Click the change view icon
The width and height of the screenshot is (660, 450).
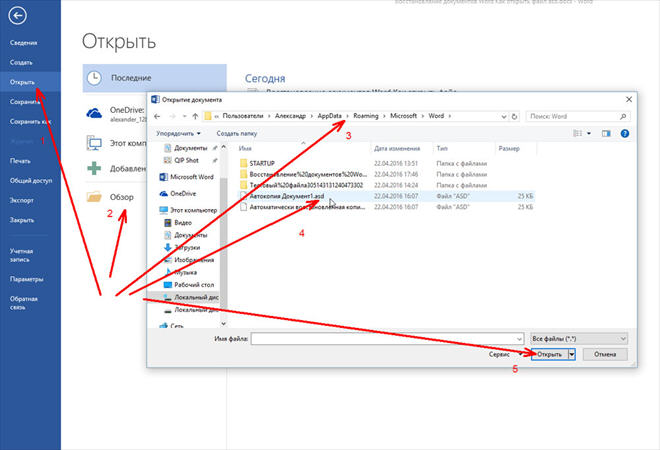point(578,133)
